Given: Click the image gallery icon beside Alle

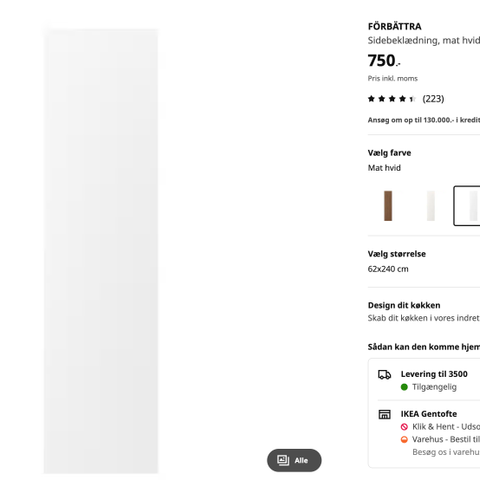Looking at the screenshot, I should [283, 460].
